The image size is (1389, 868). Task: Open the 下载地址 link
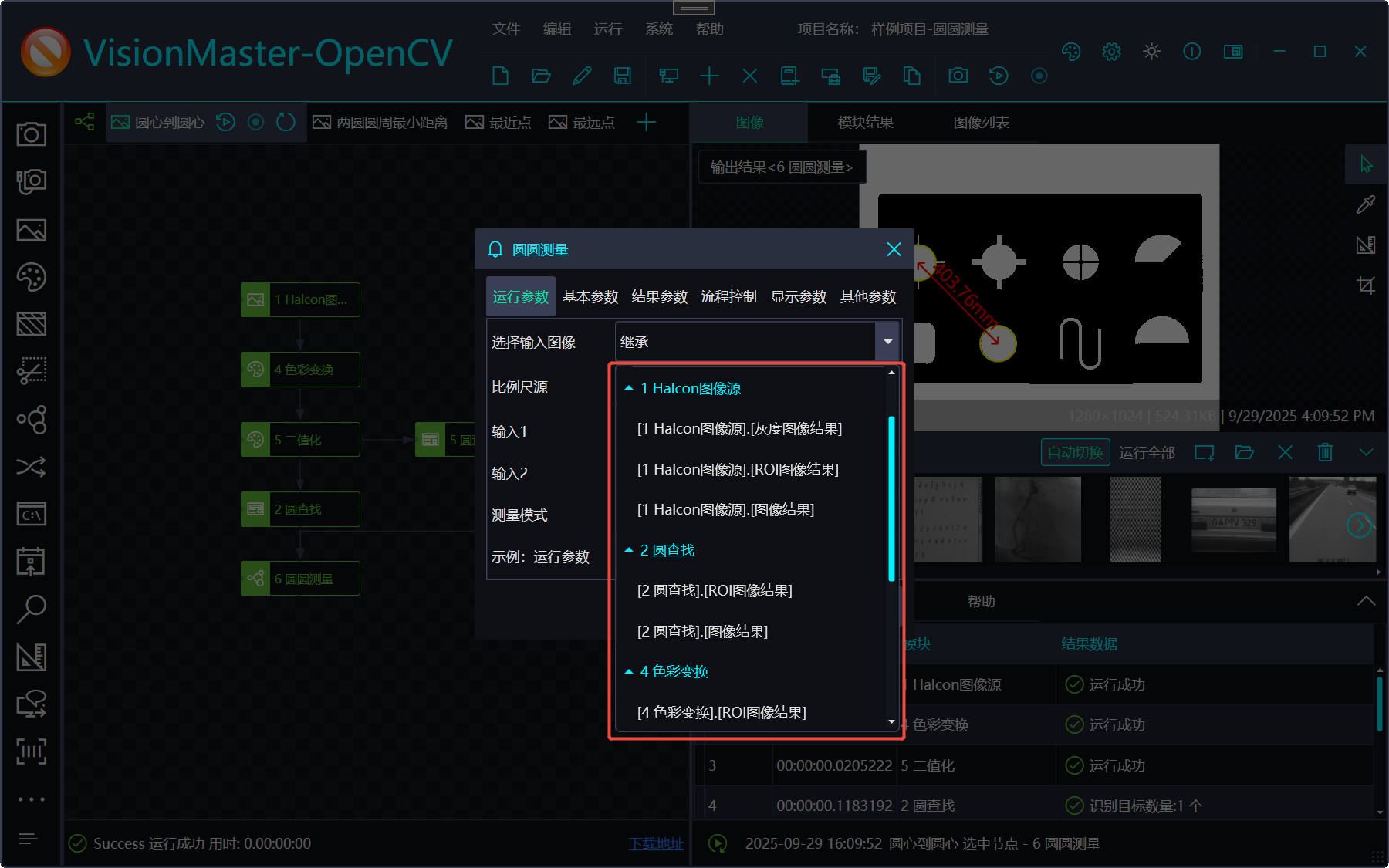656,843
